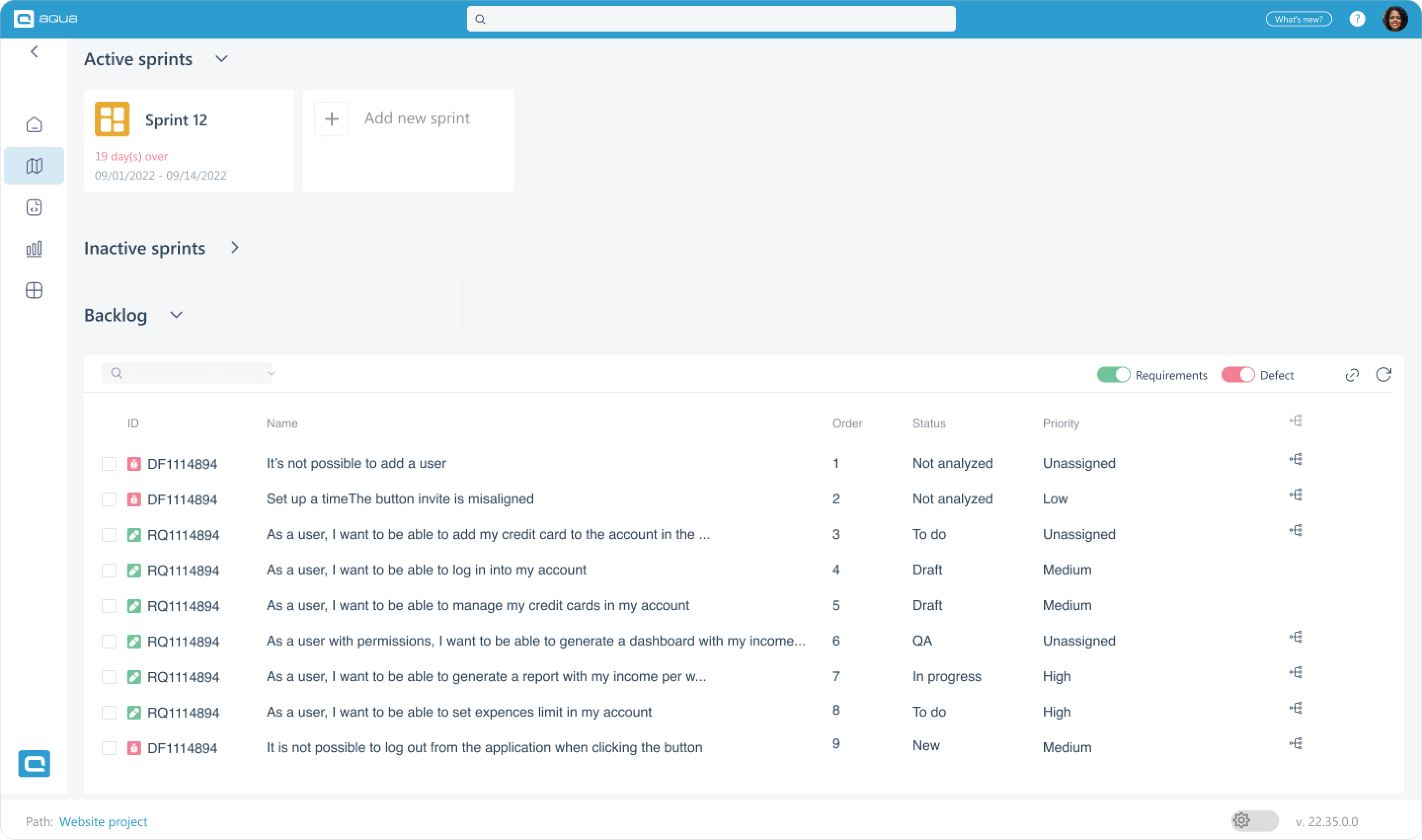Viewport: 1422px width, 840px height.
Task: Open the Website project path link
Action: coord(103,821)
